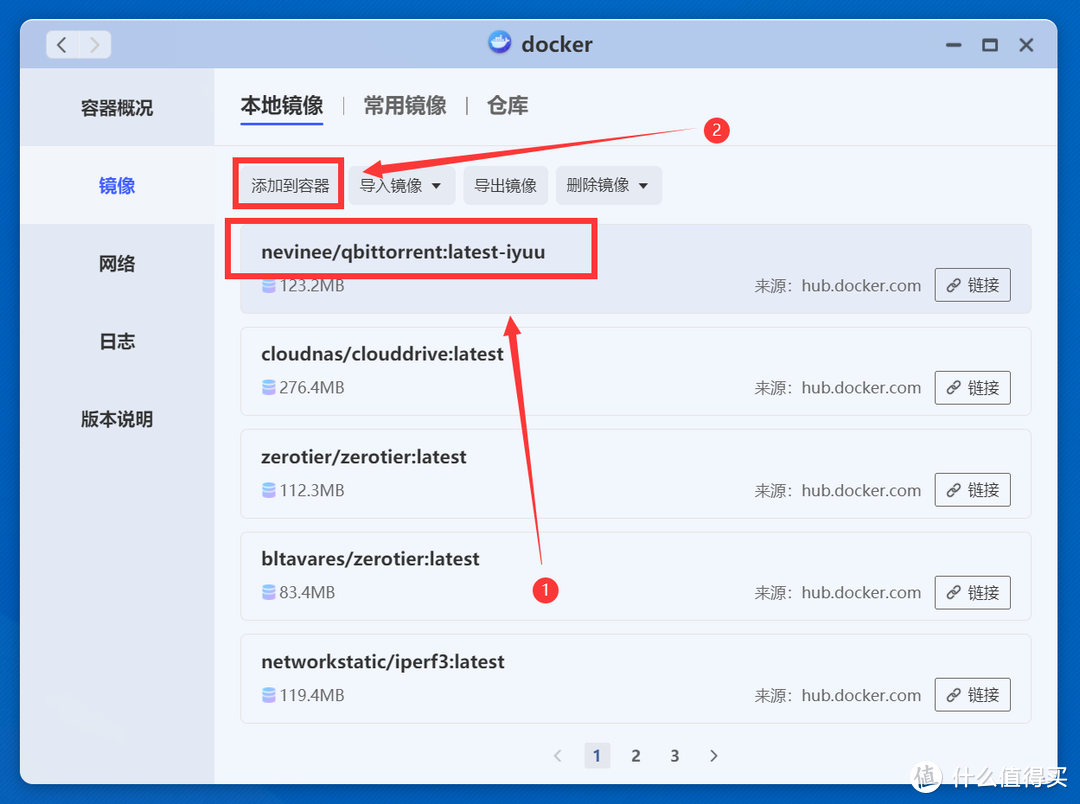
Task: Click the 83.4MB size text
Action: (307, 592)
